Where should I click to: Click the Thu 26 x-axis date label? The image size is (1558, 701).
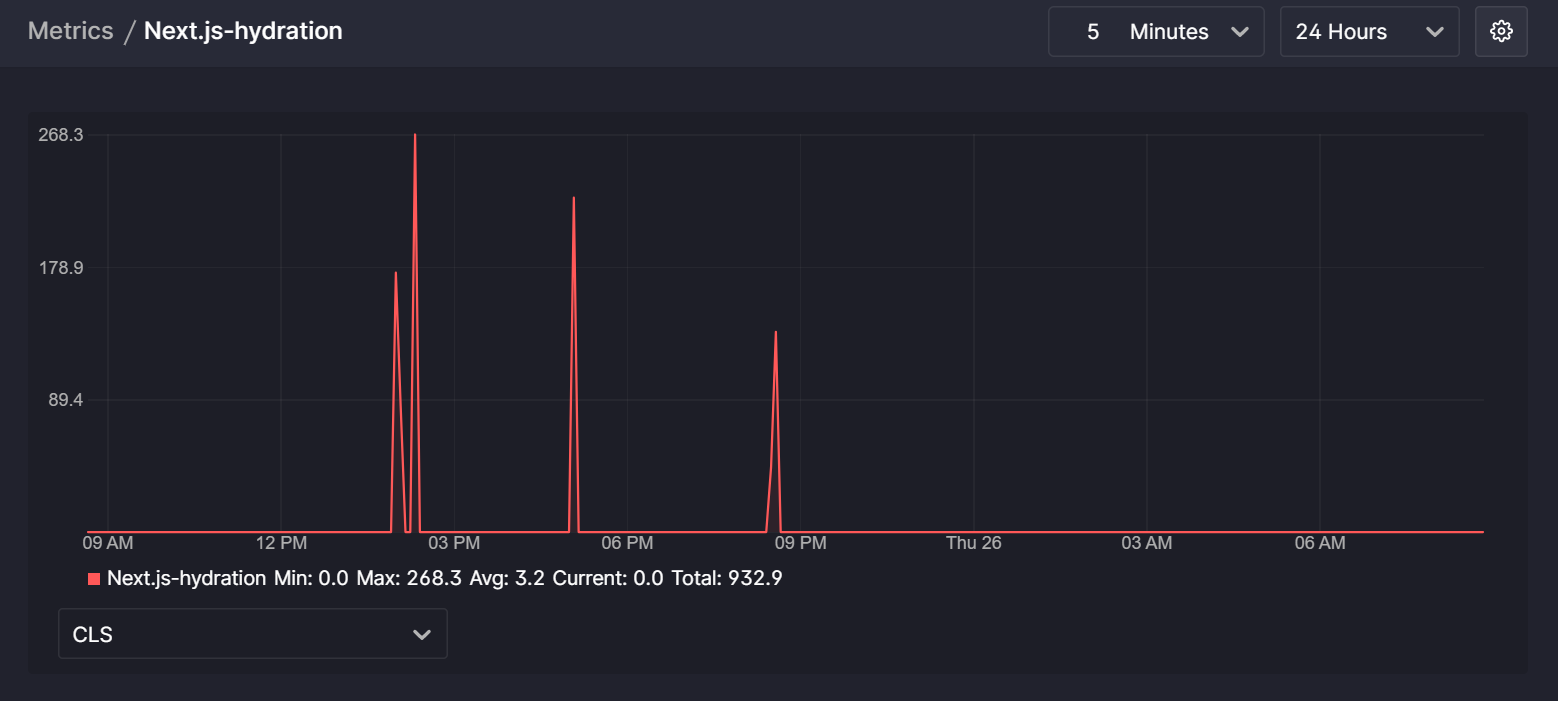pyautogui.click(x=974, y=543)
